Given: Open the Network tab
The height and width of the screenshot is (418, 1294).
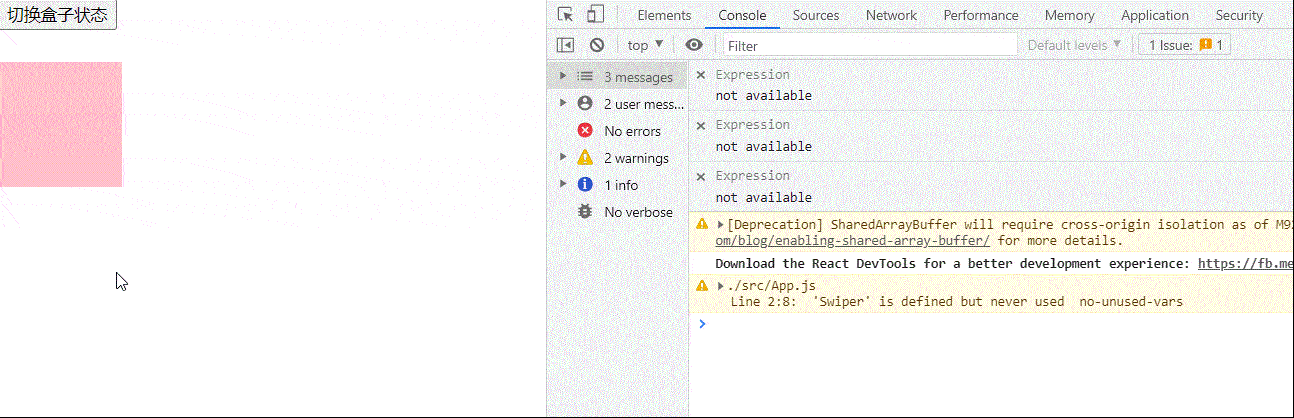Looking at the screenshot, I should pyautogui.click(x=891, y=15).
